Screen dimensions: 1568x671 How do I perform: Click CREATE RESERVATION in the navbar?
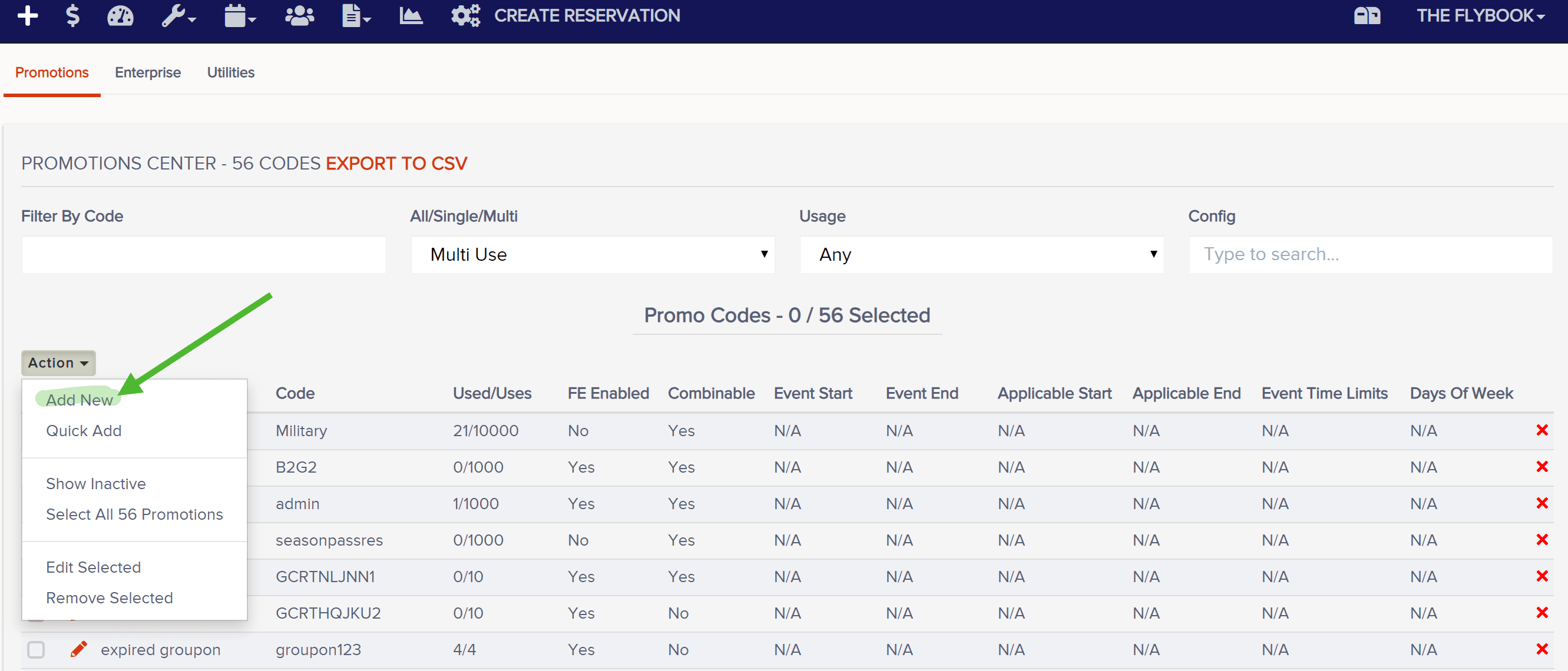click(587, 16)
